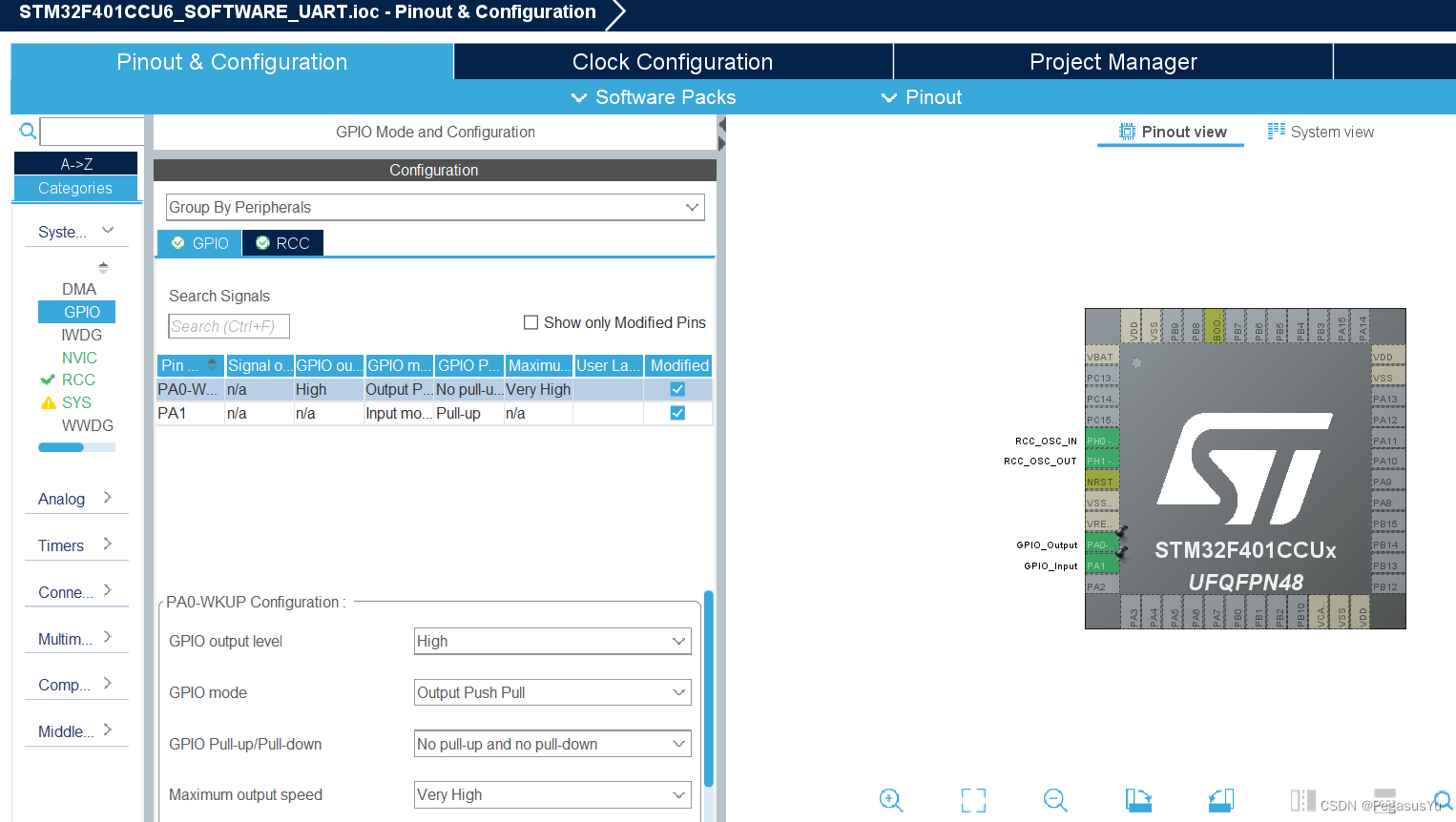Click the peripheral search box in the sidebar
The image size is (1456, 822).
pyautogui.click(x=92, y=131)
